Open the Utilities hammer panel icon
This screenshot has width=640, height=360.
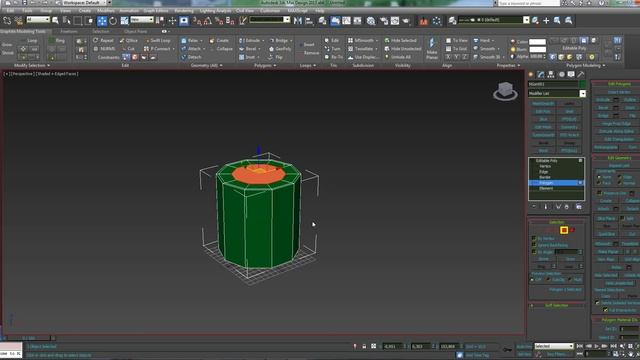tap(580, 74)
